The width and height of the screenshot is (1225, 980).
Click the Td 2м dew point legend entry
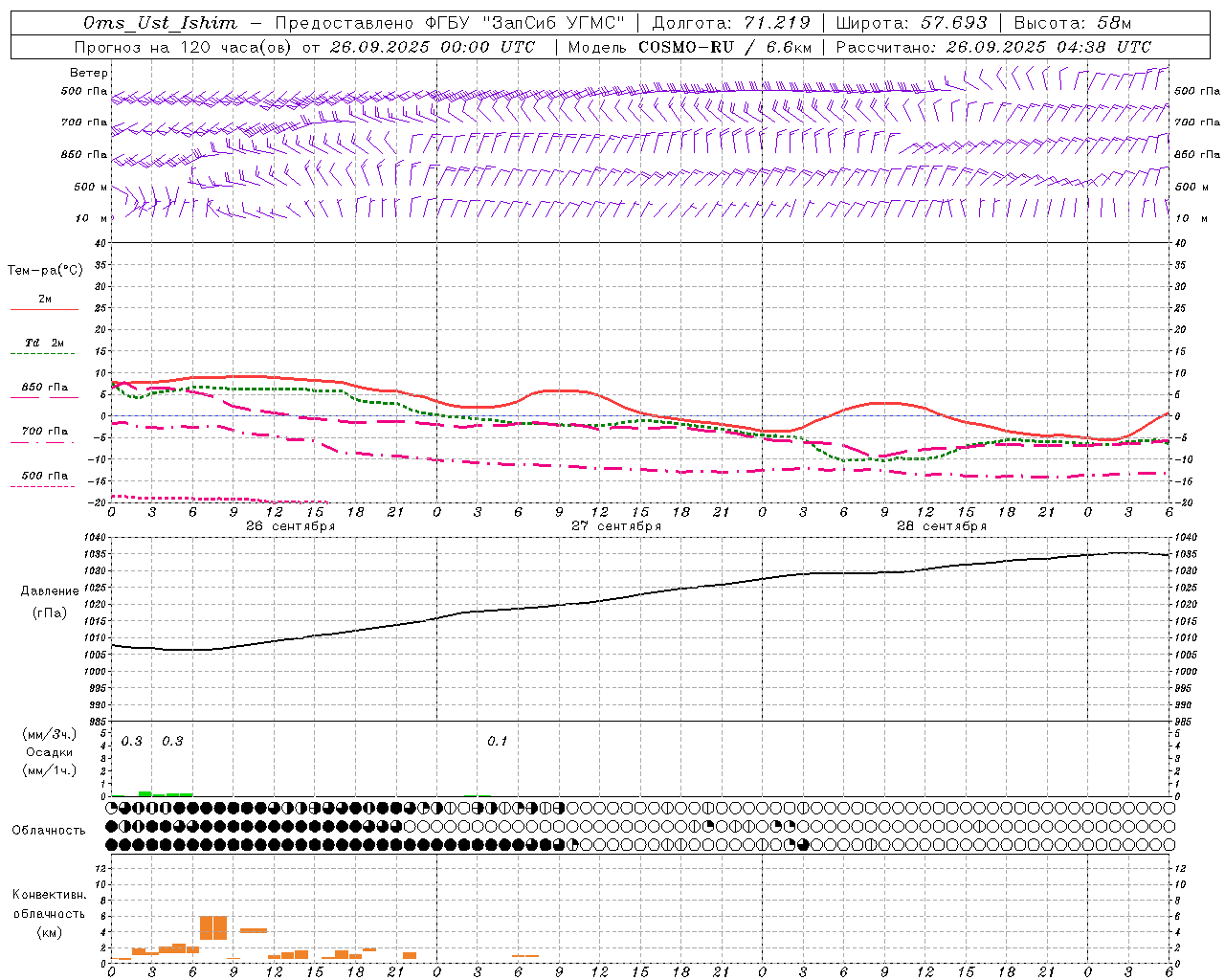(x=45, y=343)
